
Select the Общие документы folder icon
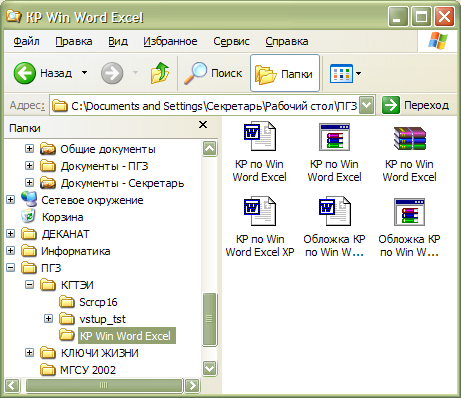coord(48,149)
